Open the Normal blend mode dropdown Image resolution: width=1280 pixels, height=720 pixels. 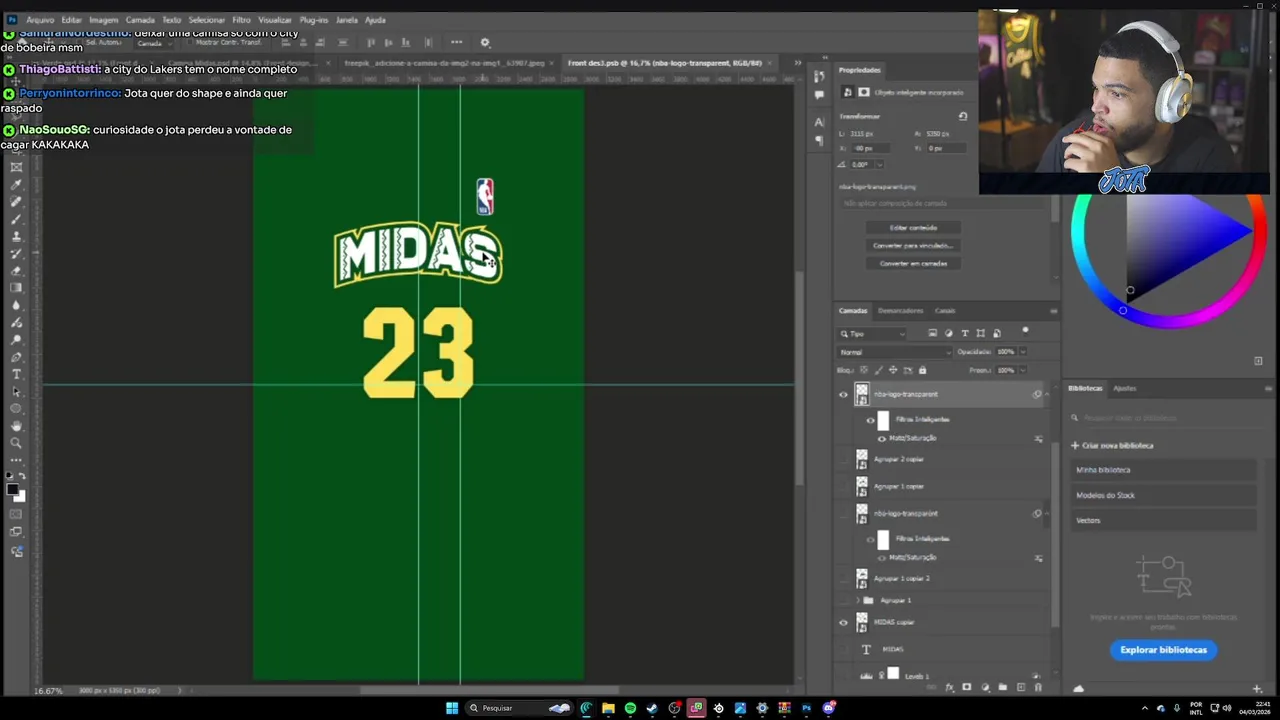click(x=895, y=352)
